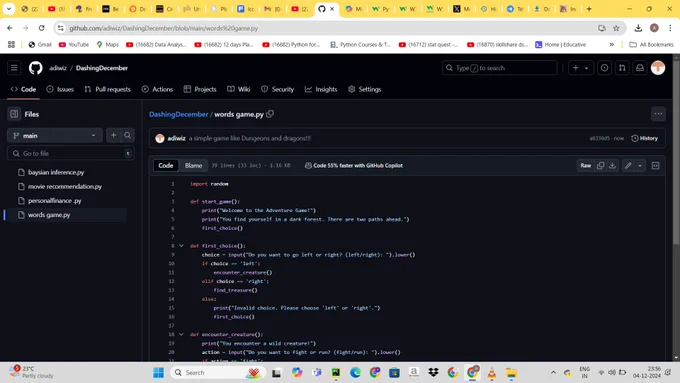Open the symbols panel icon
The height and width of the screenshot is (383, 680).
point(655,165)
